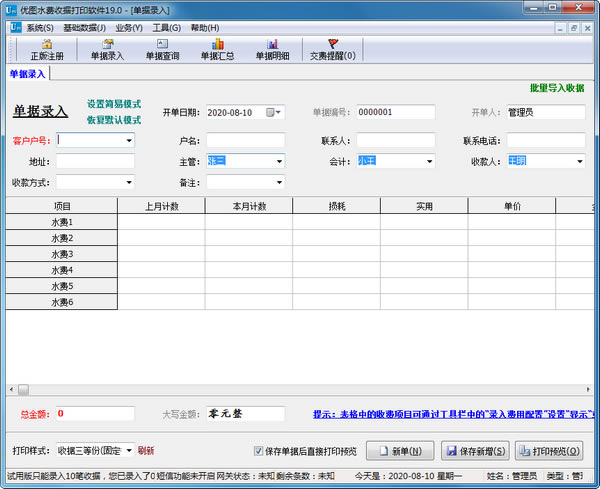
Task: Click the 单据汇总 chart icon
Action: pos(217,50)
